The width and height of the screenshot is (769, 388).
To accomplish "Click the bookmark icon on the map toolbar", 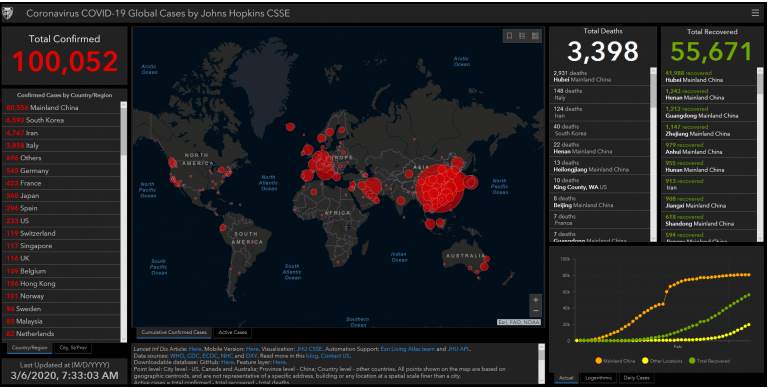I will click(x=509, y=36).
